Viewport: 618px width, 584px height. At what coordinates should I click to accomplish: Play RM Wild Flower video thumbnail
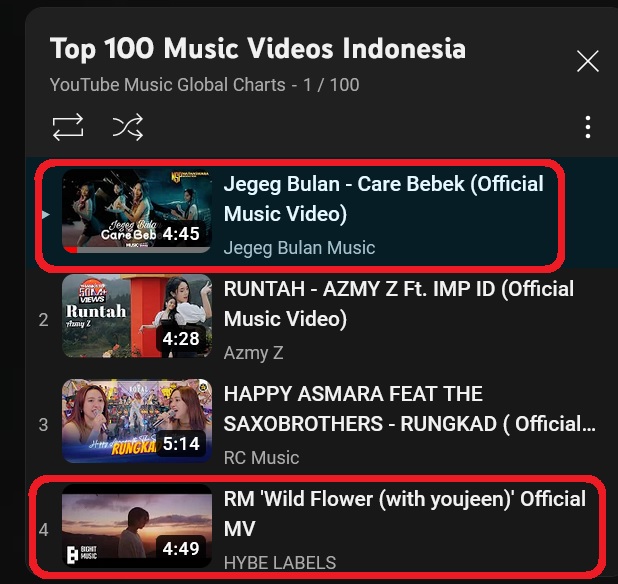click(x=137, y=526)
